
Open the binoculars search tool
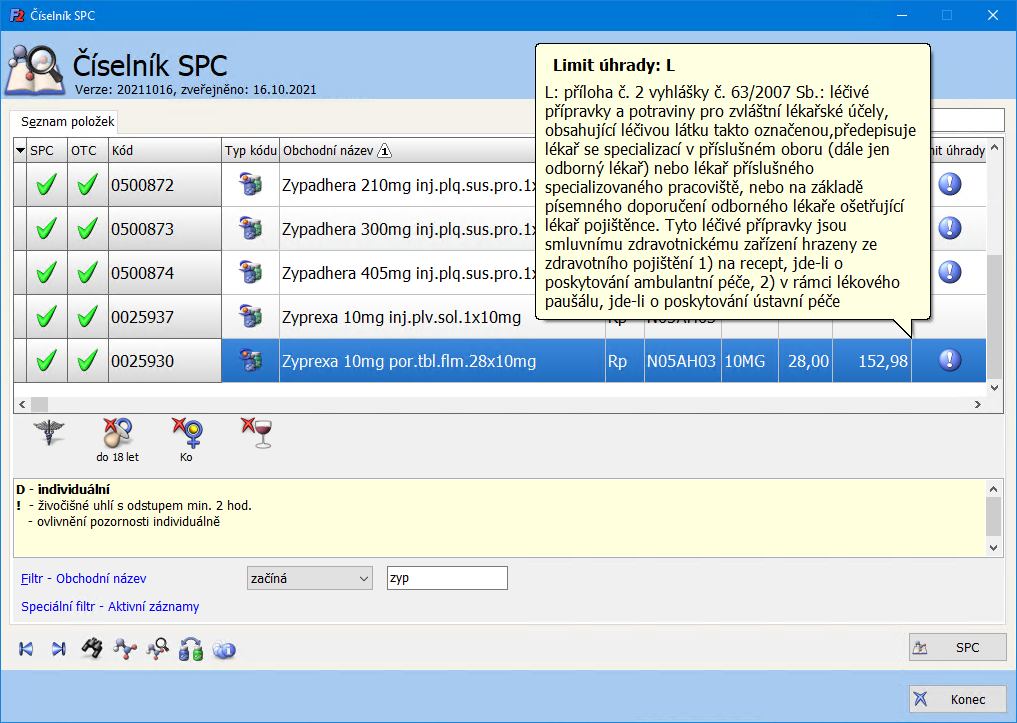pyautogui.click(x=92, y=648)
